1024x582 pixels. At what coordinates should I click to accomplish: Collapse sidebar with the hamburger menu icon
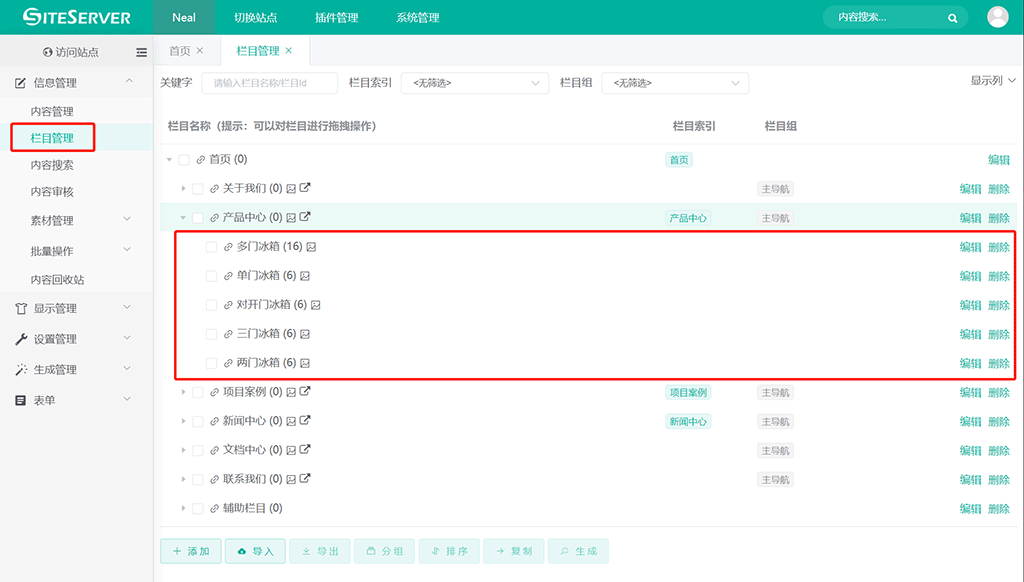tap(141, 52)
